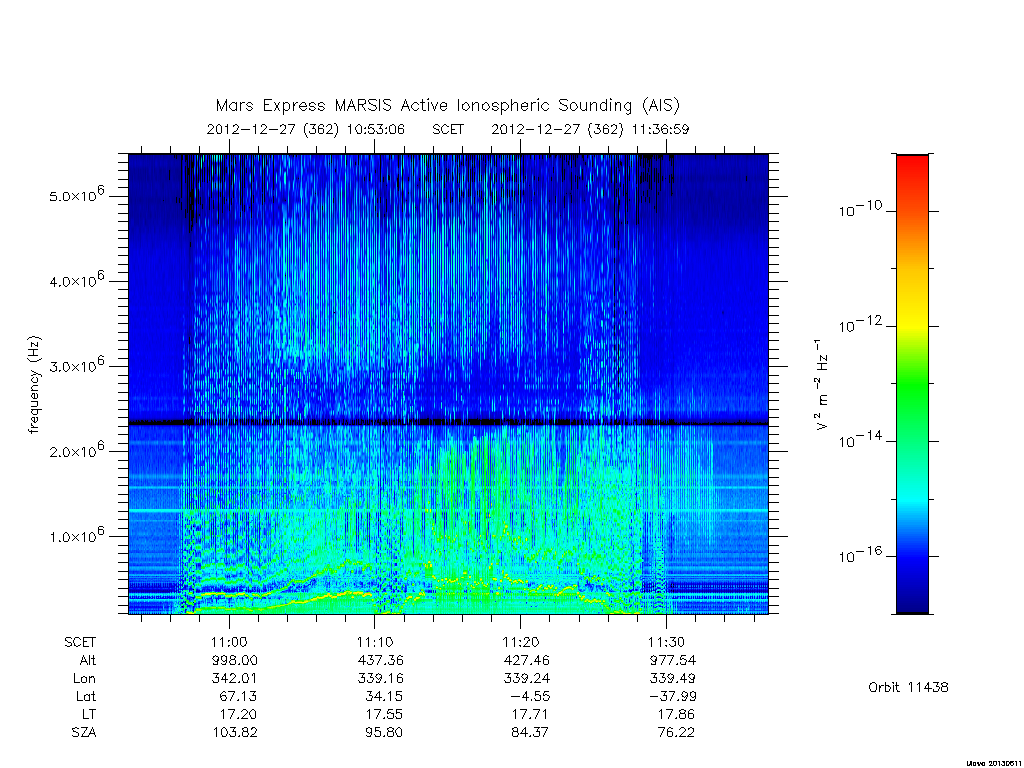1024x768 pixels.
Task: Click the 1.0×10⁶ frequency tick label
Action: 76,535
